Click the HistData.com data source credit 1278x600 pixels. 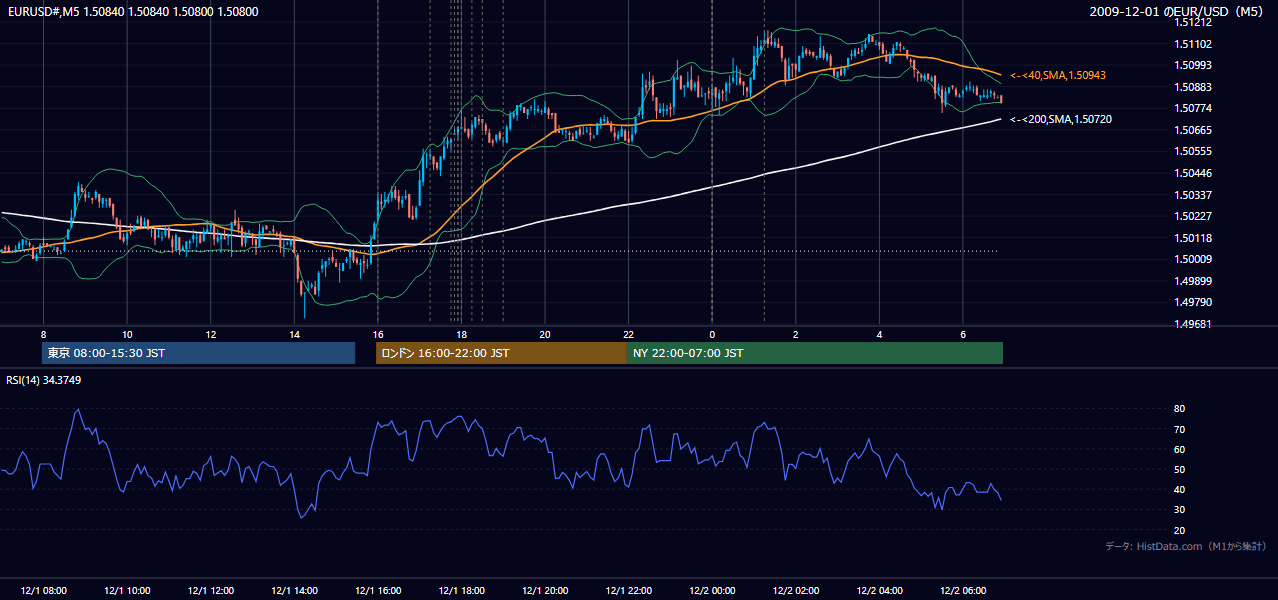pos(1186,546)
